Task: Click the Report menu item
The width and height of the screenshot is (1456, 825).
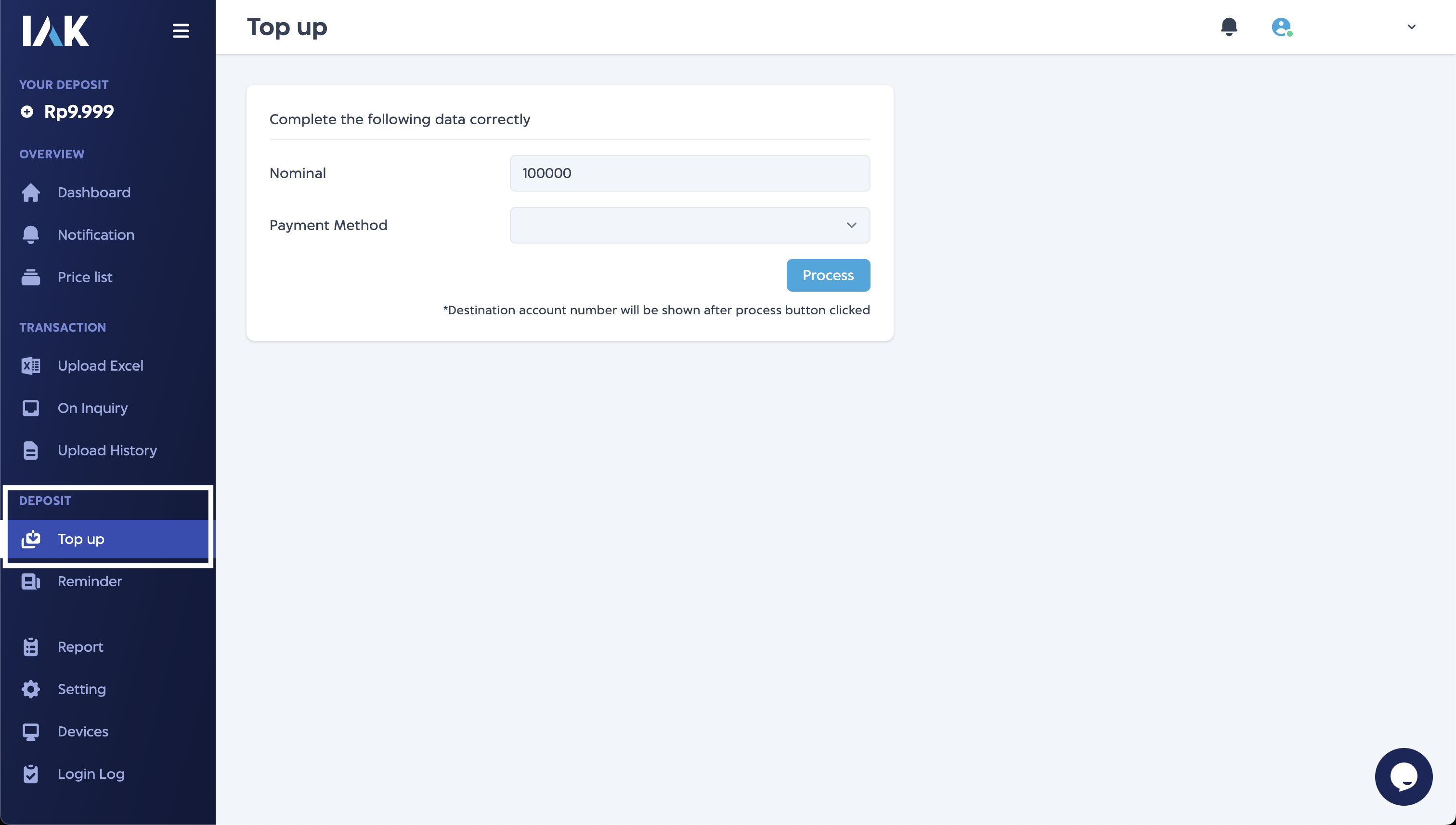Action: pos(80,646)
